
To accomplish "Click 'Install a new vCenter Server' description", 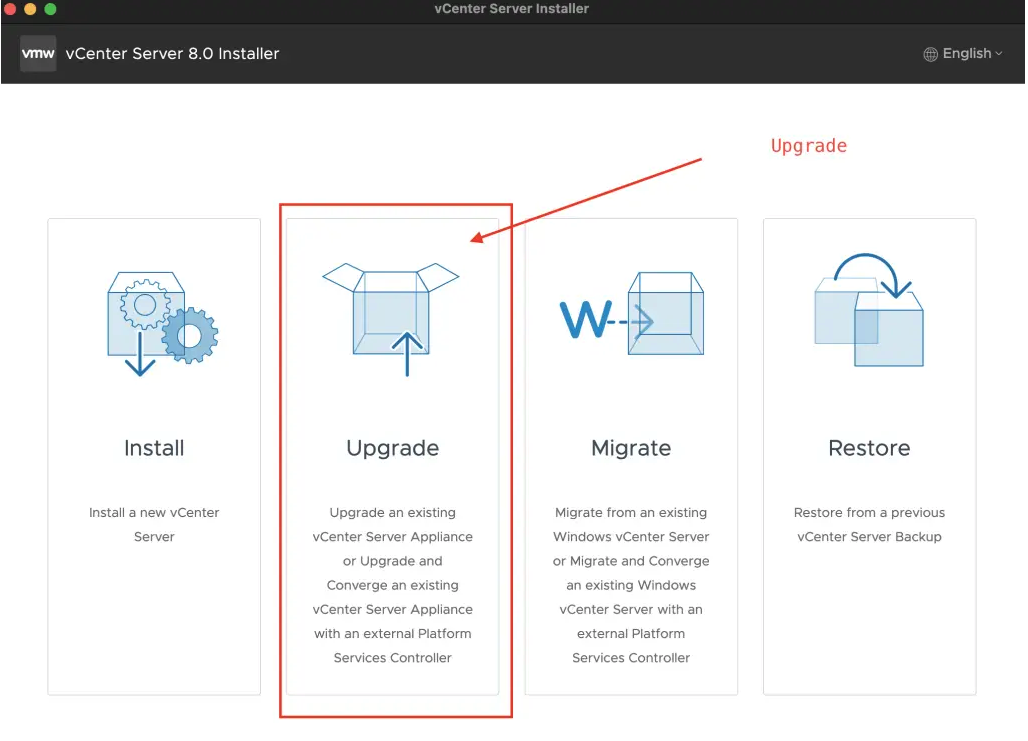I will pos(154,525).
